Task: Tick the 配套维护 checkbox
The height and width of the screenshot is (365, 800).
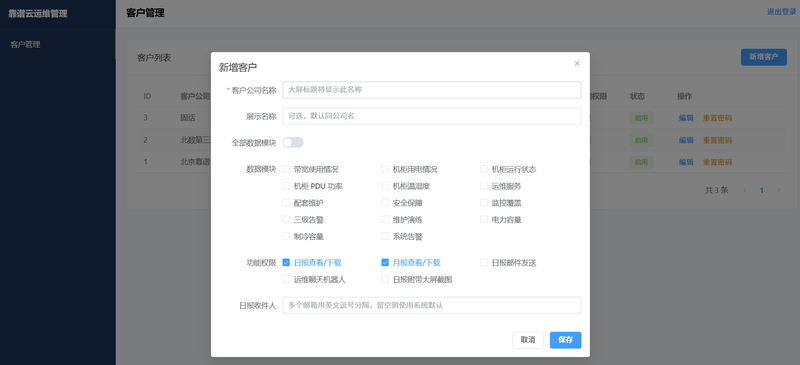Action: 286,203
